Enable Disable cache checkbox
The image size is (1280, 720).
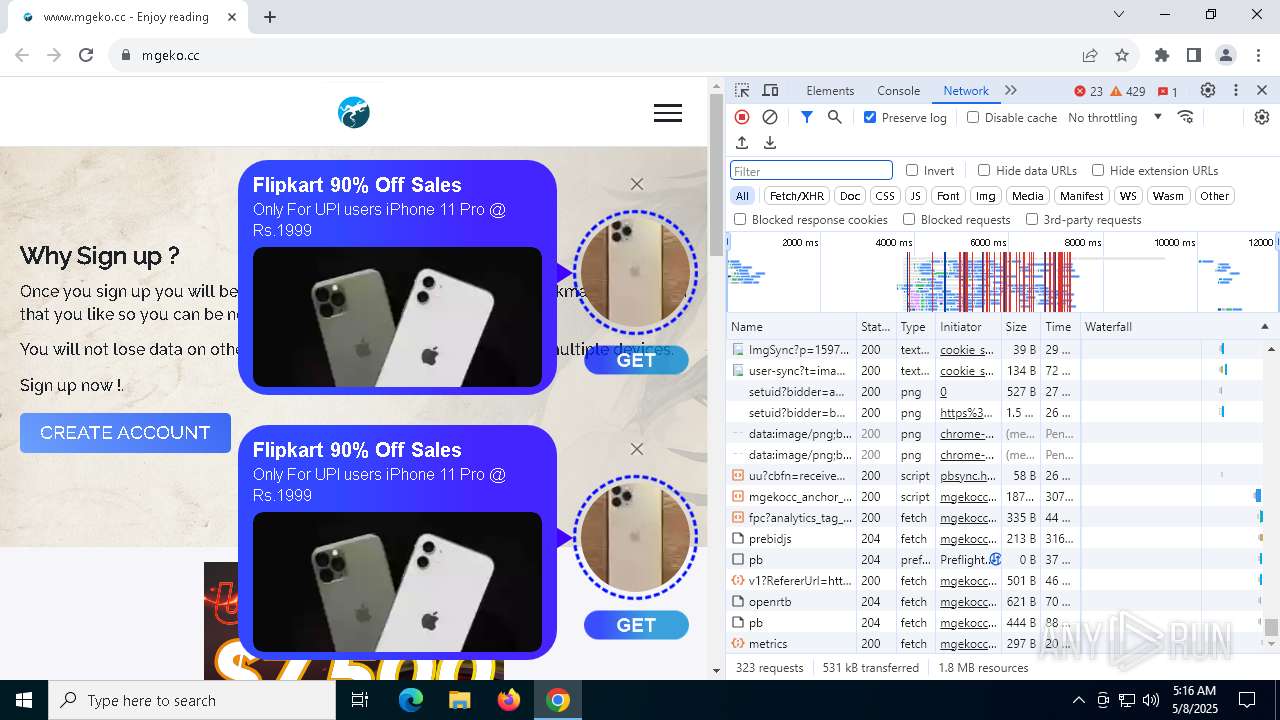(x=973, y=117)
